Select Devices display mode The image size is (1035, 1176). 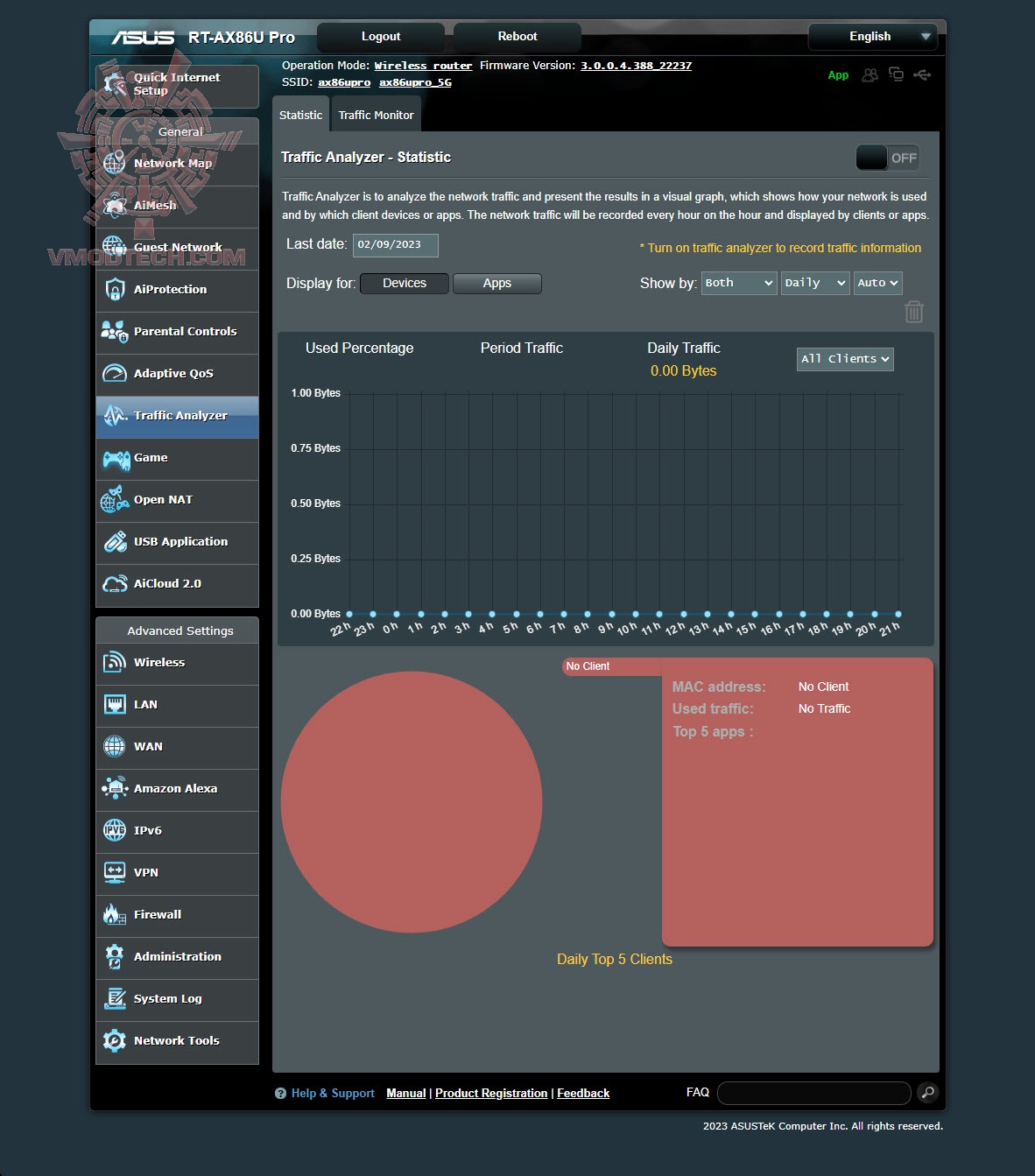(405, 284)
